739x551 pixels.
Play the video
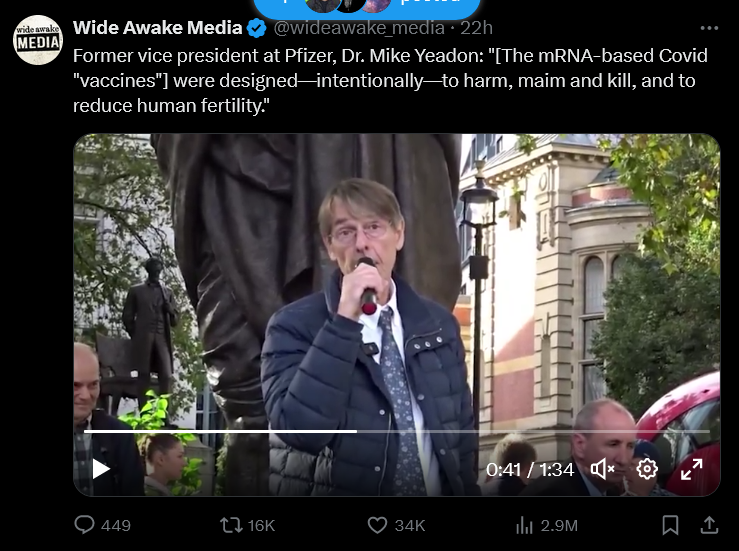point(101,469)
